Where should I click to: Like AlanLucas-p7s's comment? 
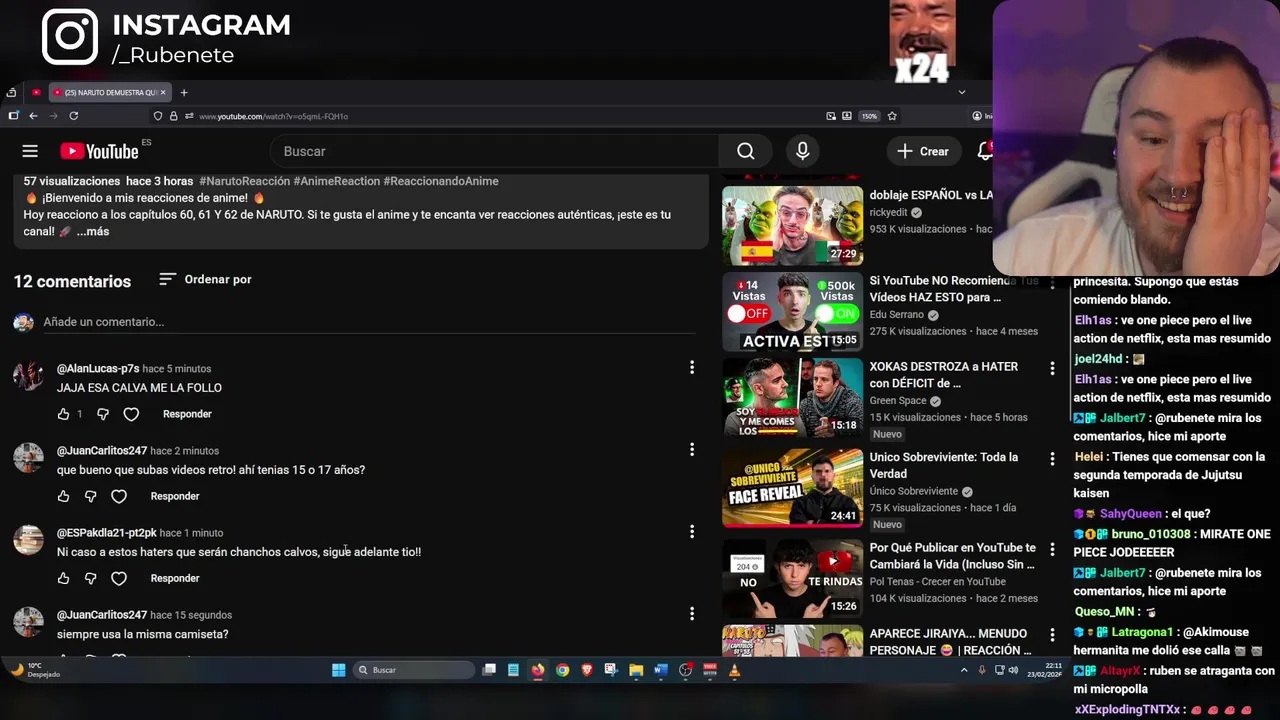[64, 414]
